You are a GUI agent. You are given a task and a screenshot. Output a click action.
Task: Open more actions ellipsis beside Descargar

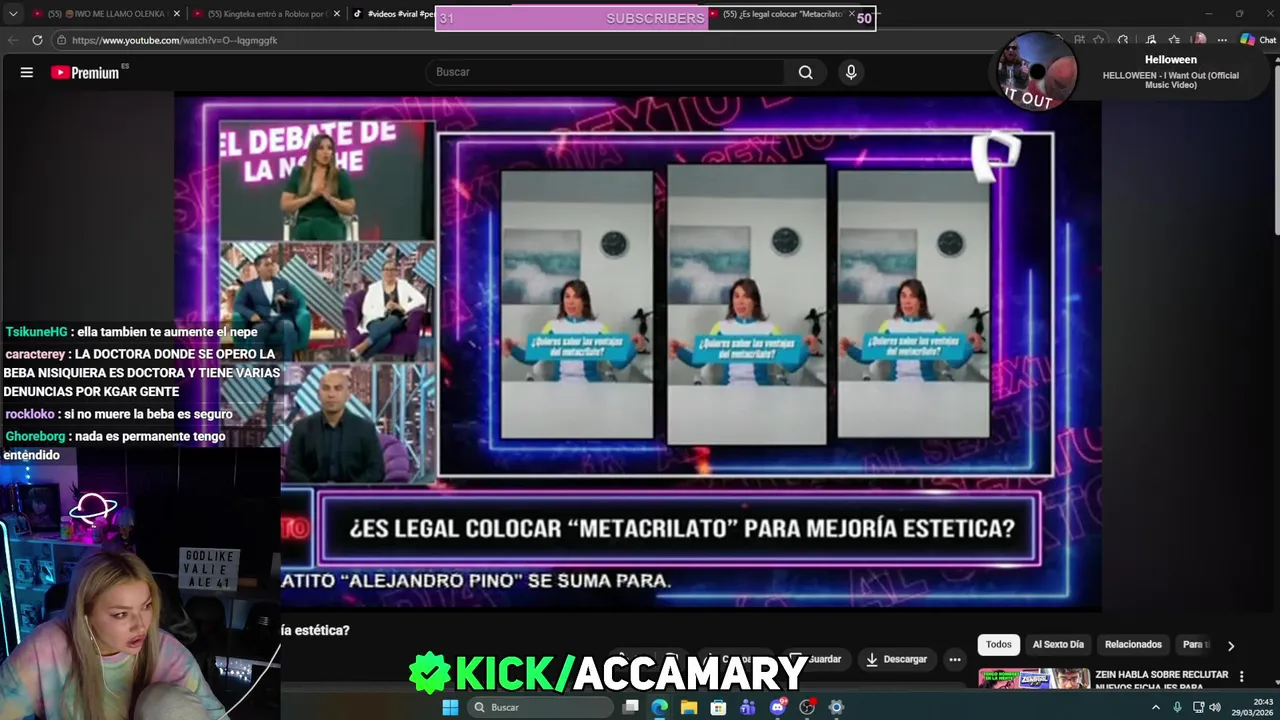click(x=955, y=659)
